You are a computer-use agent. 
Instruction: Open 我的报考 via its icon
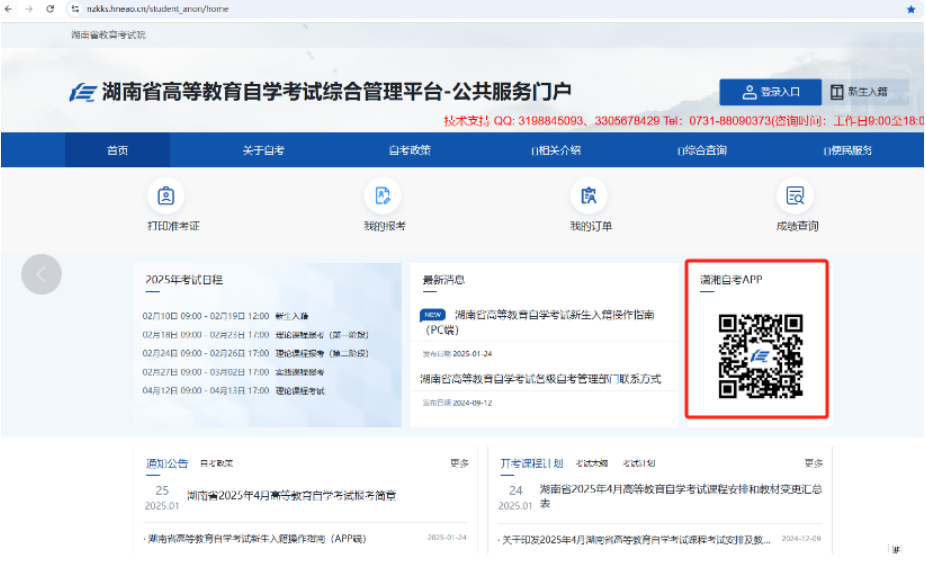click(x=382, y=196)
